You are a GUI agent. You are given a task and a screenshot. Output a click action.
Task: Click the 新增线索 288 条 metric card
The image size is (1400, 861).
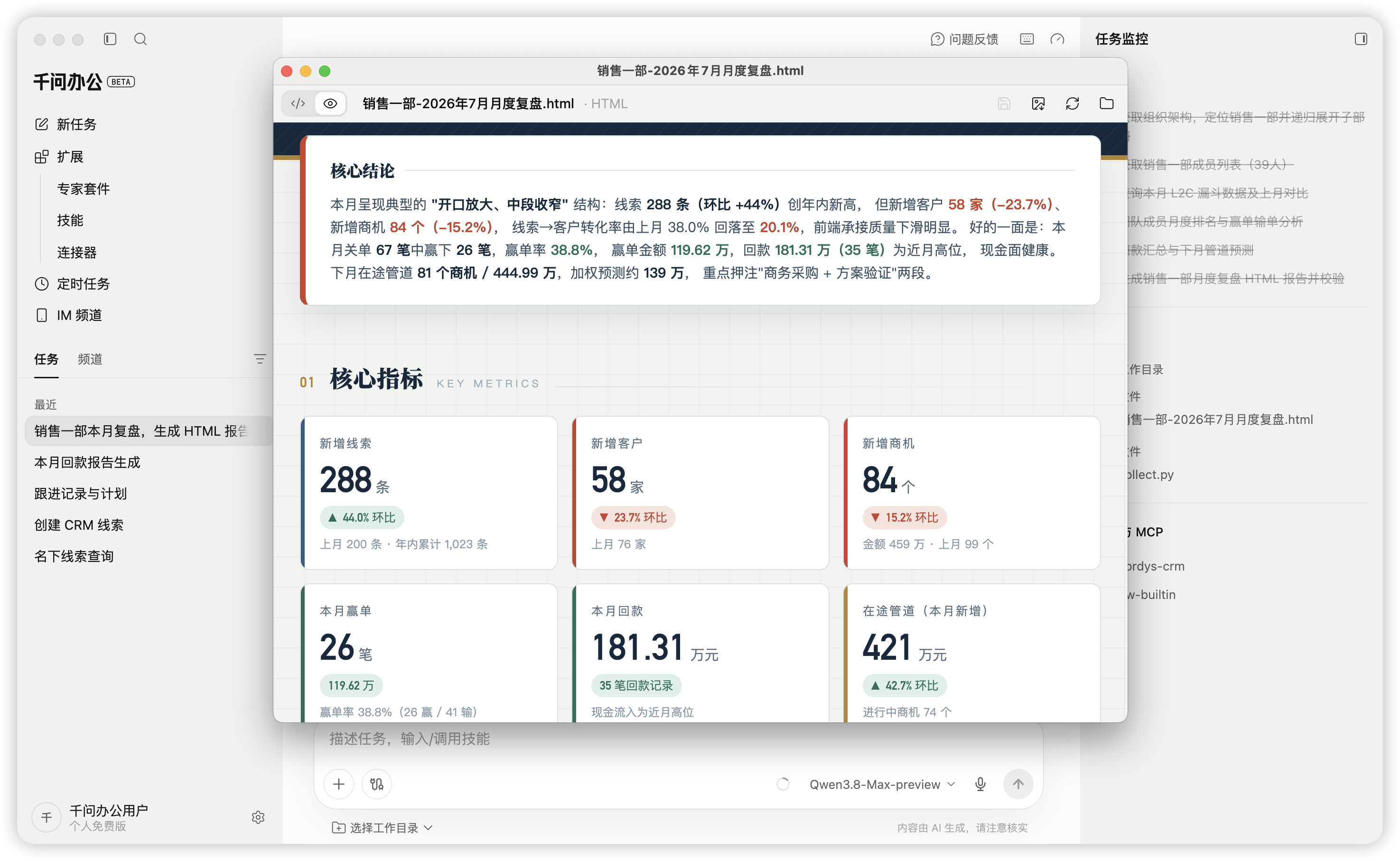429,493
